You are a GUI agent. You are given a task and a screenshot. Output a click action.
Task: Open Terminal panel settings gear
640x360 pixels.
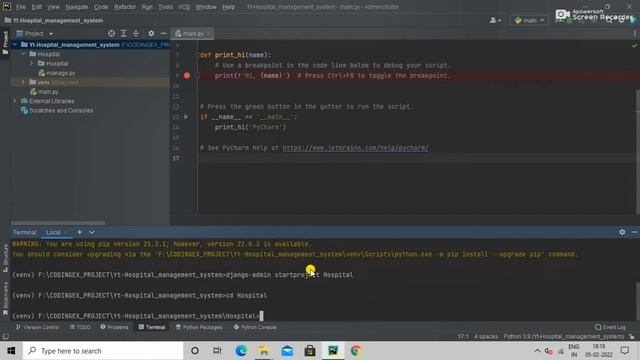click(x=622, y=232)
